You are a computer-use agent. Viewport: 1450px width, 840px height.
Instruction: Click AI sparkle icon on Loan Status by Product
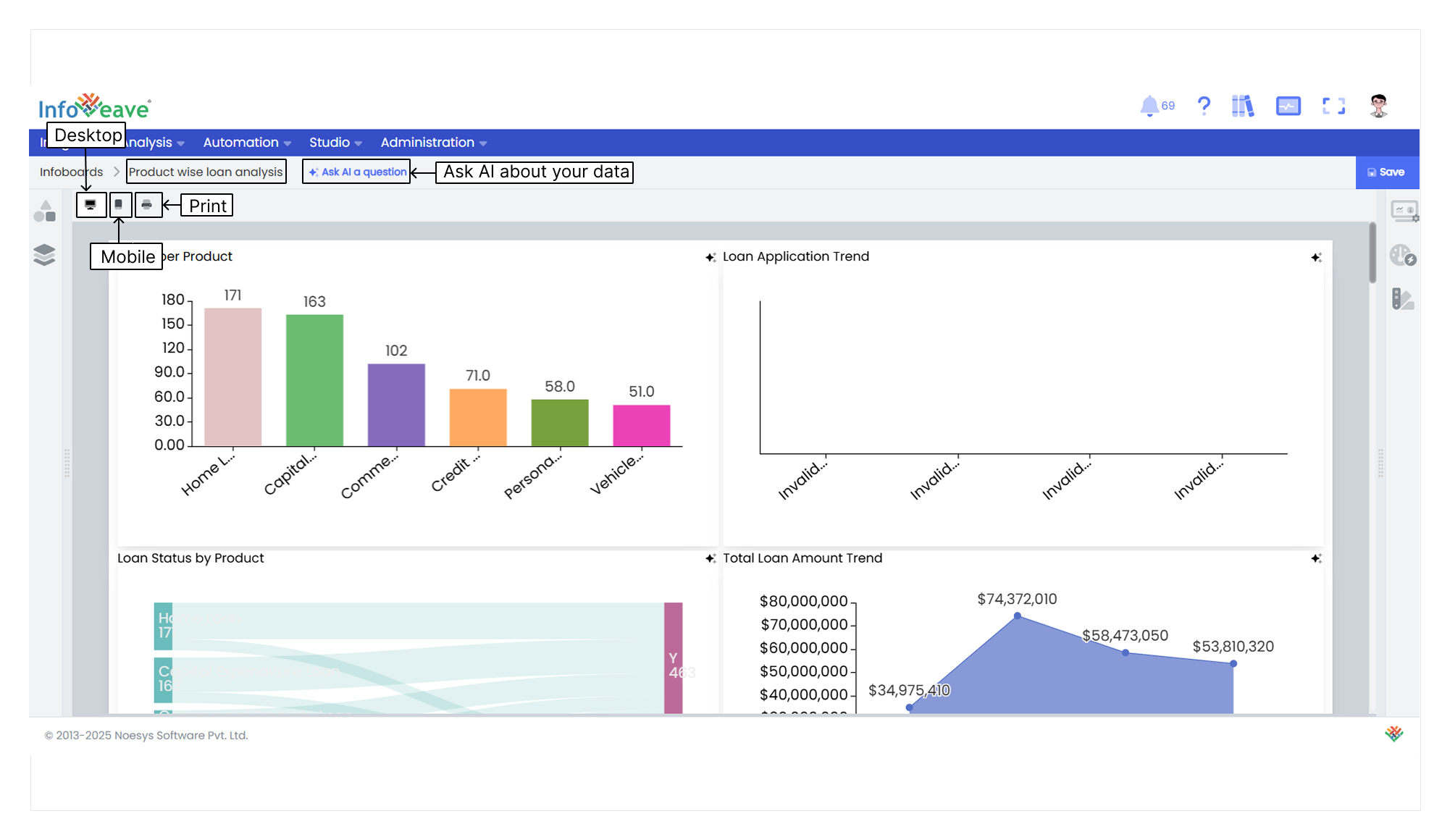tap(711, 558)
